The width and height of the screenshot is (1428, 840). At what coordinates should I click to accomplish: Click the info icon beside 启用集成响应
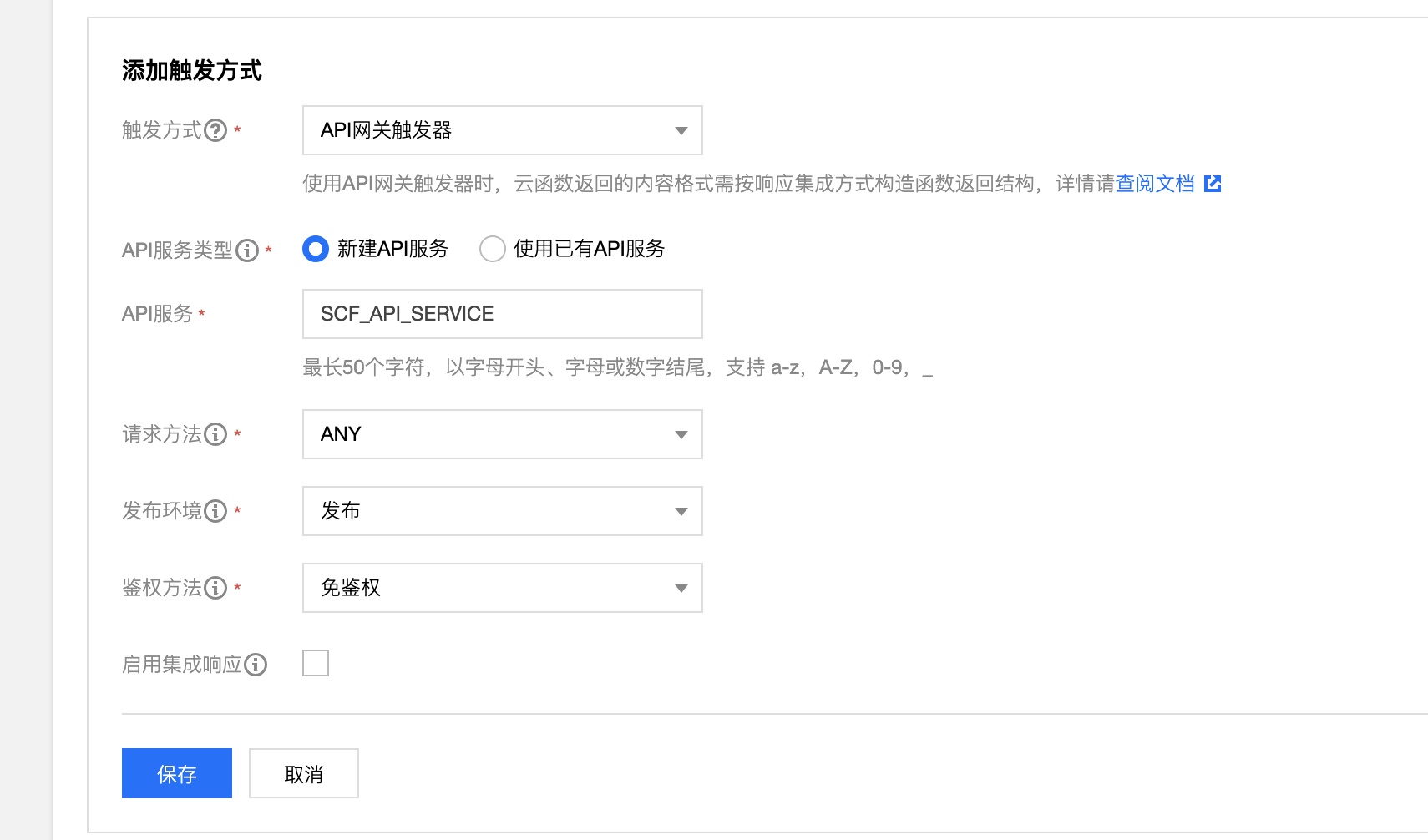tap(257, 664)
